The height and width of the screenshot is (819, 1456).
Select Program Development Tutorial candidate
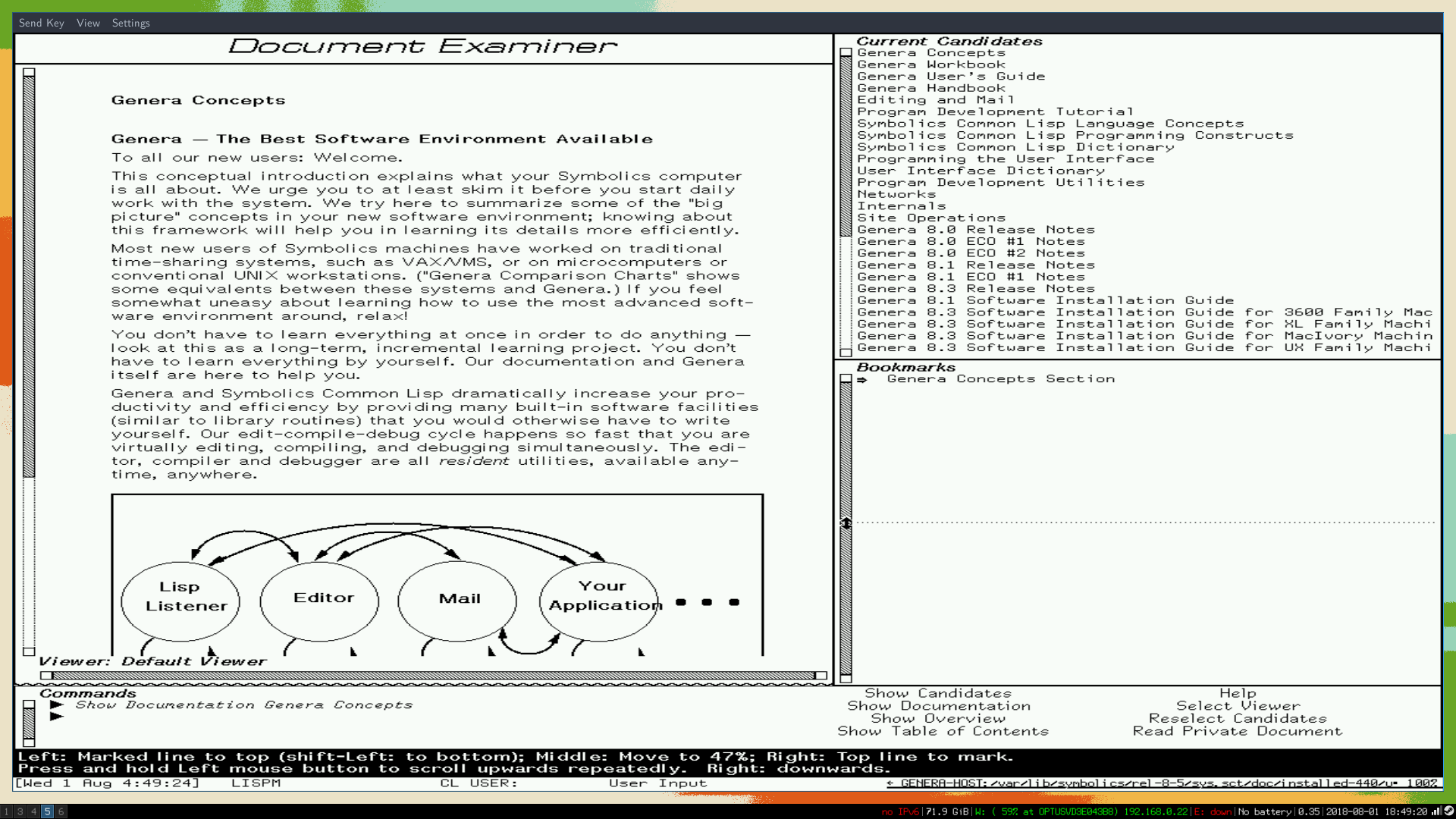[x=995, y=111]
